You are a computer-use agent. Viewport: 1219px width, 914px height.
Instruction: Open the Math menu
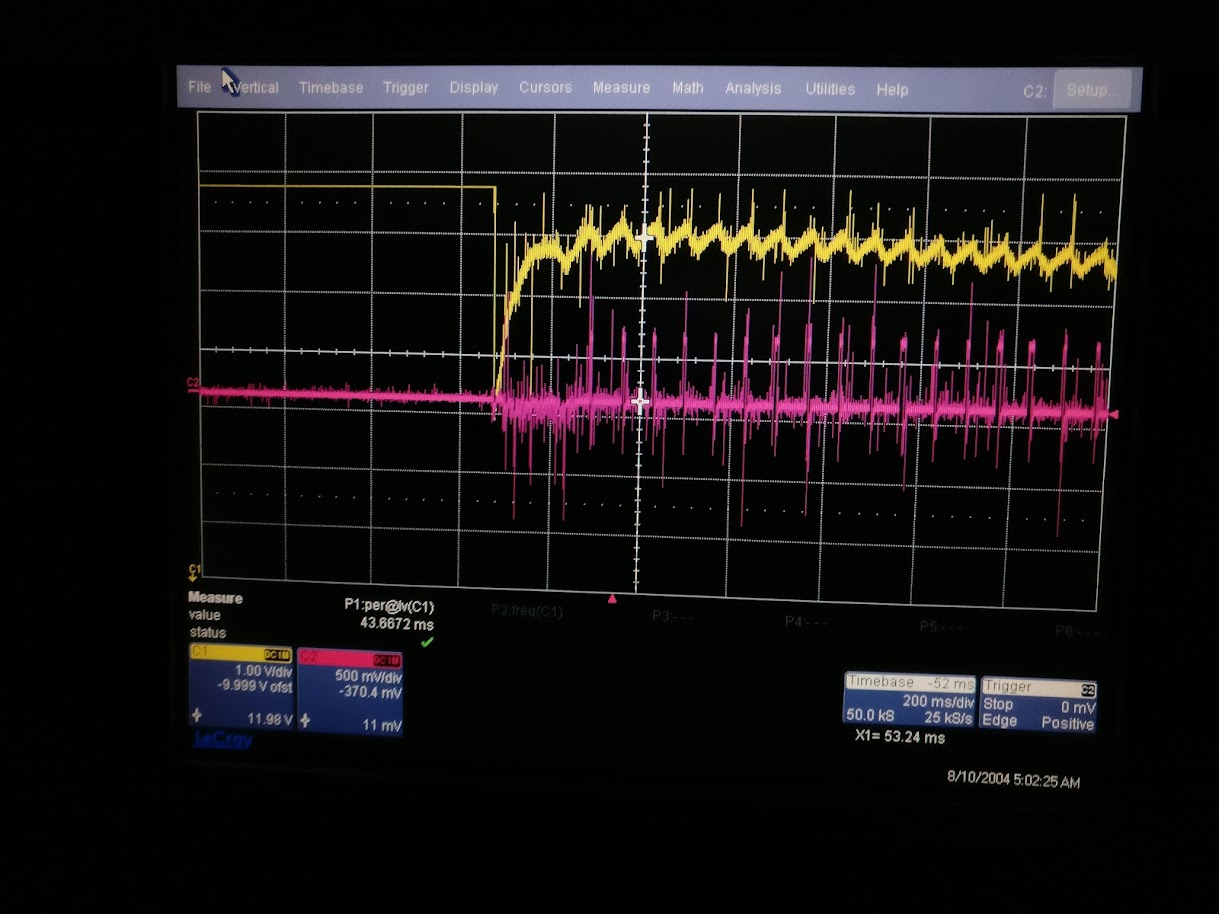coord(688,88)
